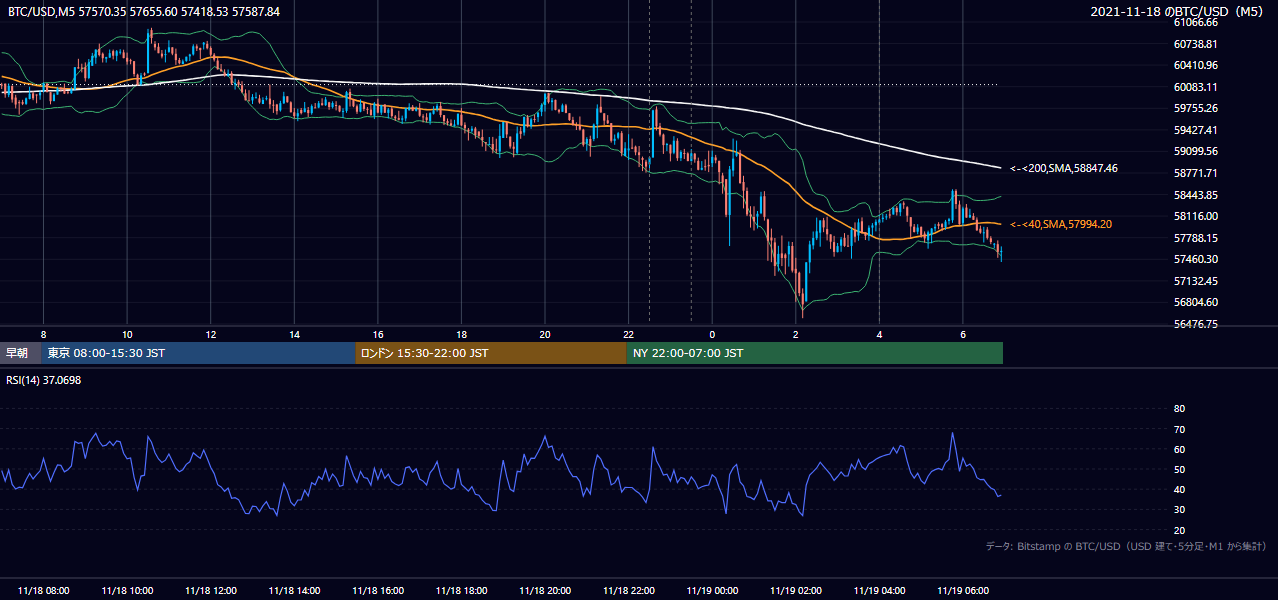Click the 11/18 16:00 time label
Viewport: 1278px width, 600px height.
378,591
